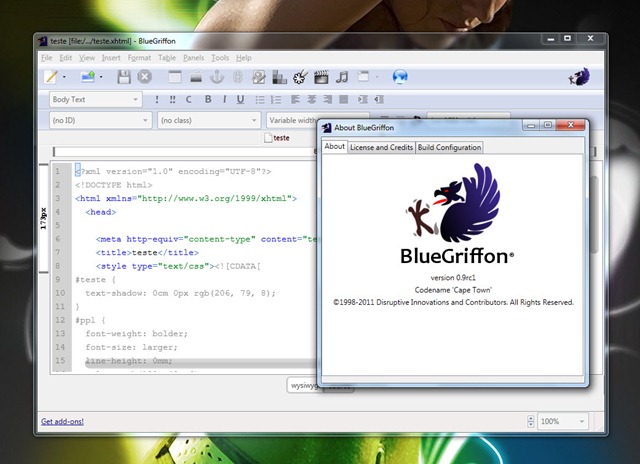
Task: Open the View menu
Action: [87, 58]
